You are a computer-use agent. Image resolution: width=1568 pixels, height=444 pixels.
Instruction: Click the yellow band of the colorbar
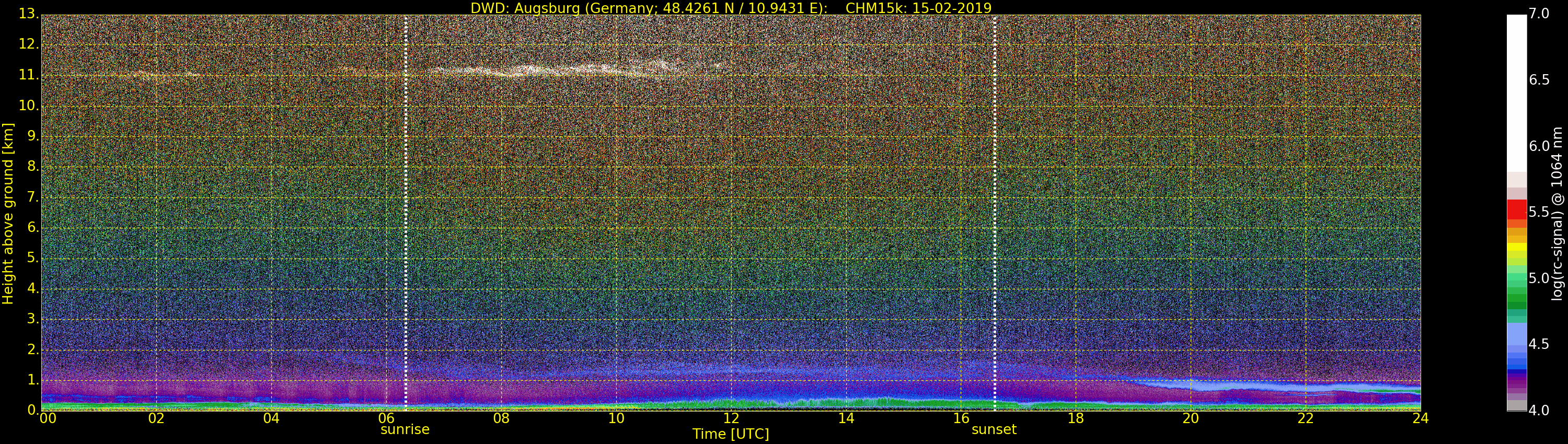(x=1516, y=248)
